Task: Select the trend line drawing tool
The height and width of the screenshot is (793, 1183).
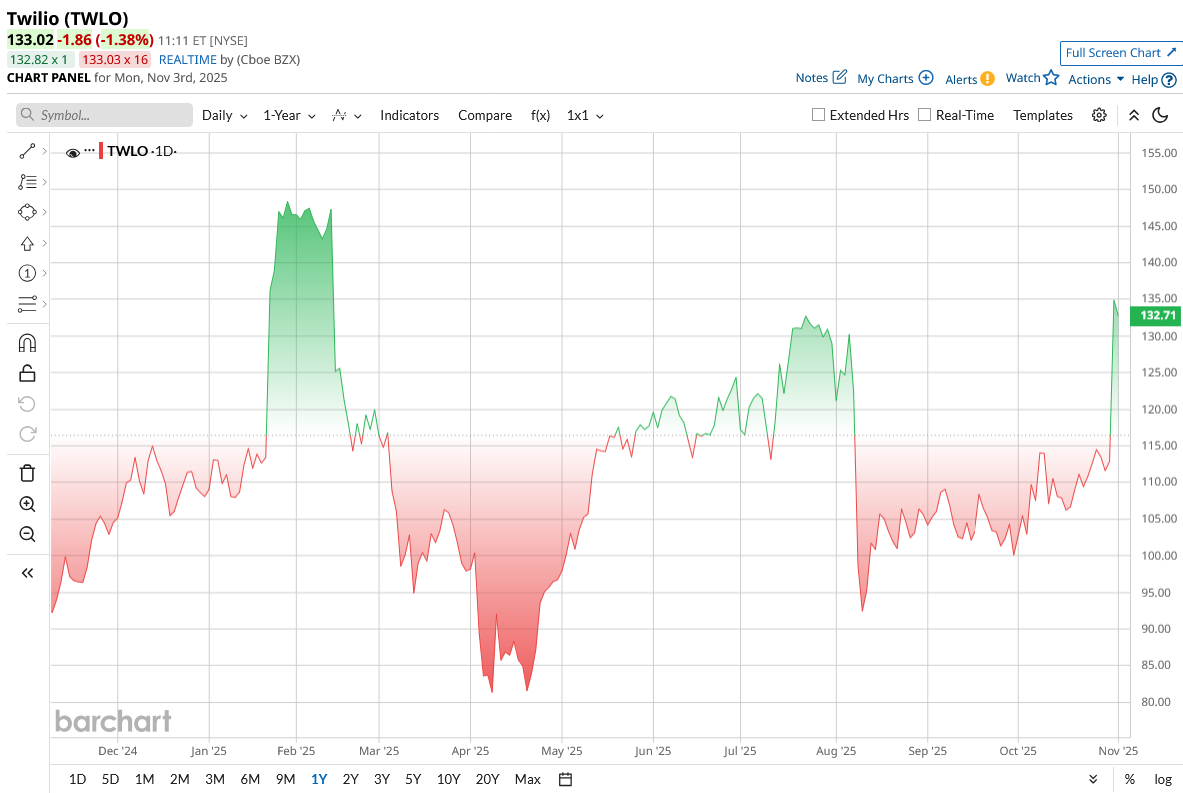Action: pos(27,152)
